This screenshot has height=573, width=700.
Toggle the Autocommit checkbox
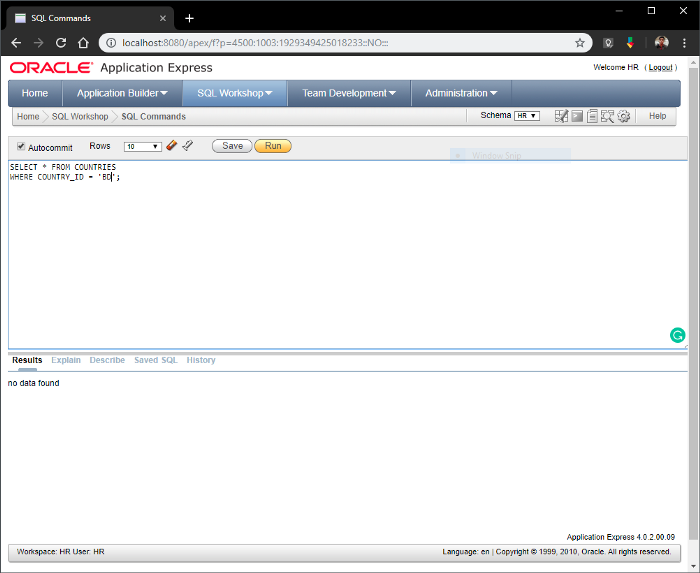[x=21, y=146]
